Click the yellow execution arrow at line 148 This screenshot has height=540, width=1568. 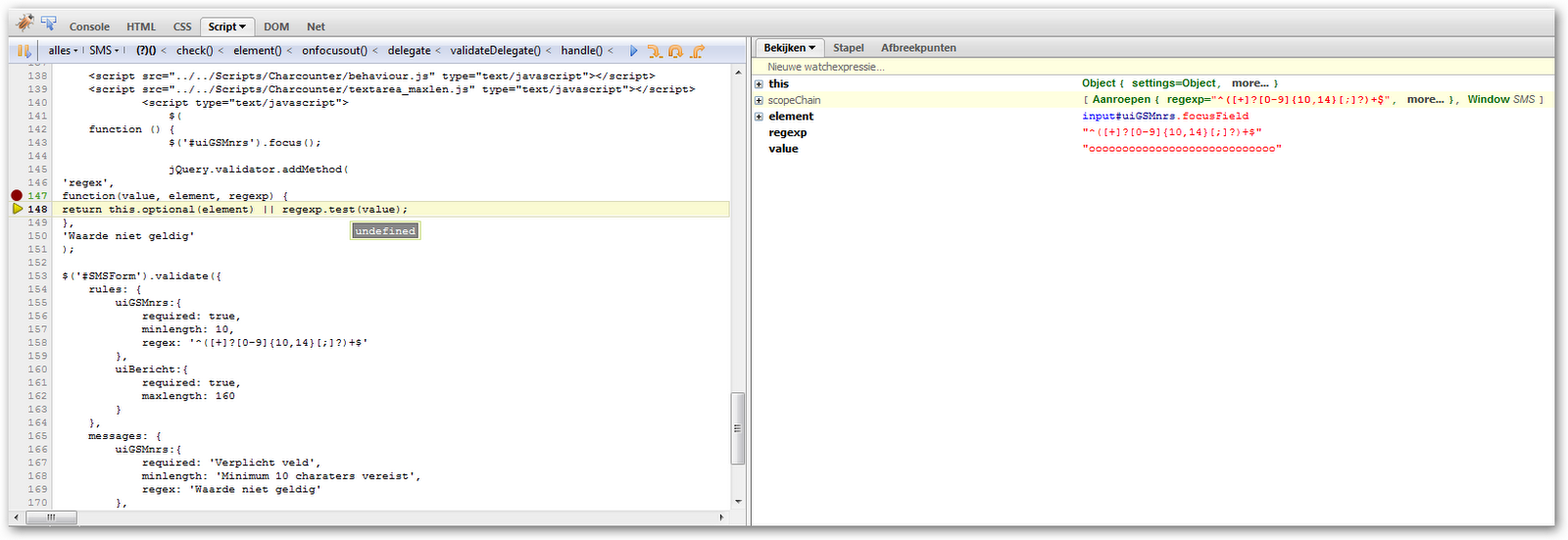pyautogui.click(x=18, y=209)
